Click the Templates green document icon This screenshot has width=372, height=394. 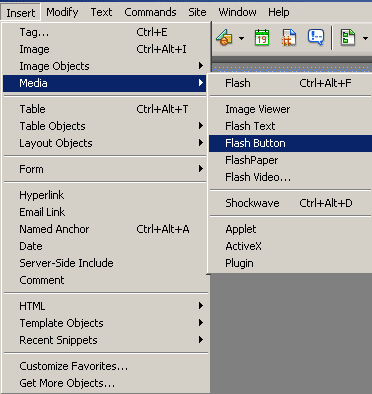pos(348,37)
